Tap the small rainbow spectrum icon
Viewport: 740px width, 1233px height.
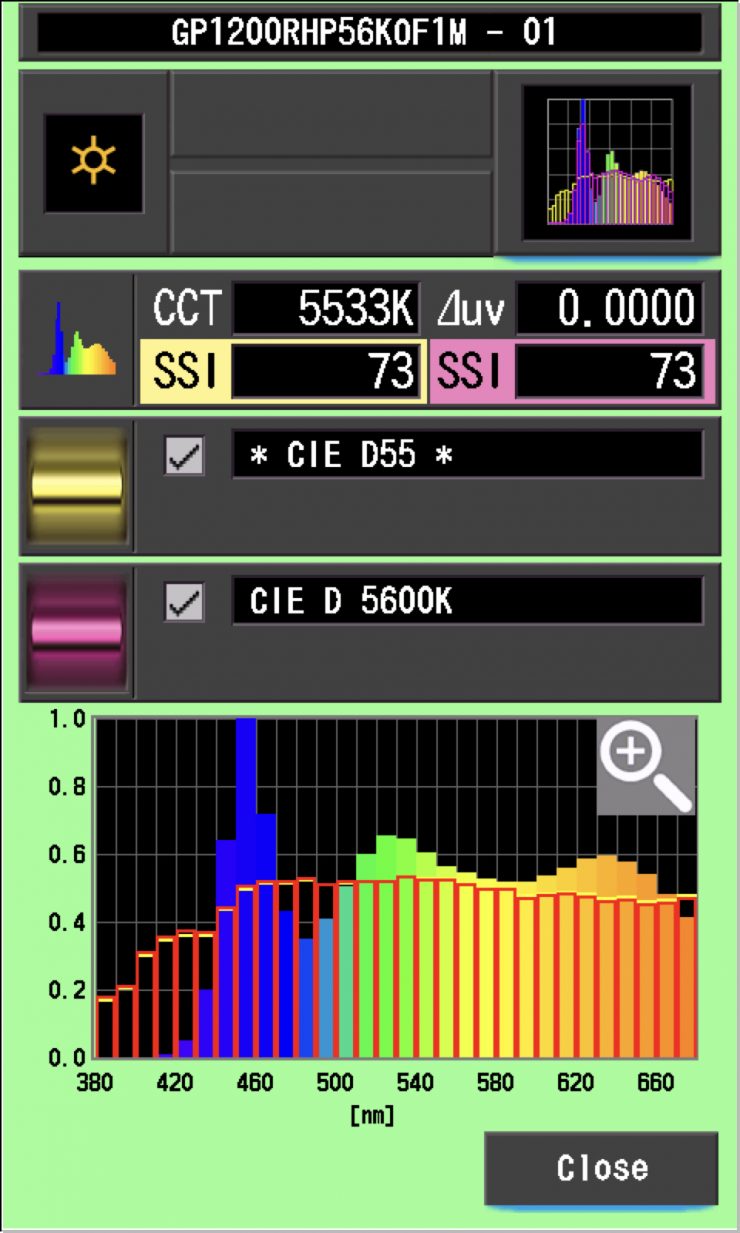click(x=77, y=340)
